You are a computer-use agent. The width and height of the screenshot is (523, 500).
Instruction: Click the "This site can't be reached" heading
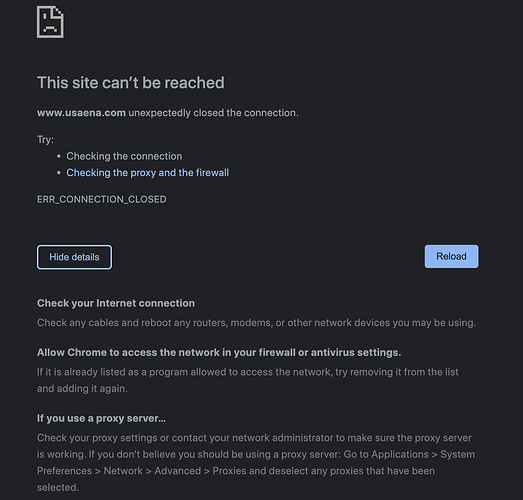[x=131, y=83]
